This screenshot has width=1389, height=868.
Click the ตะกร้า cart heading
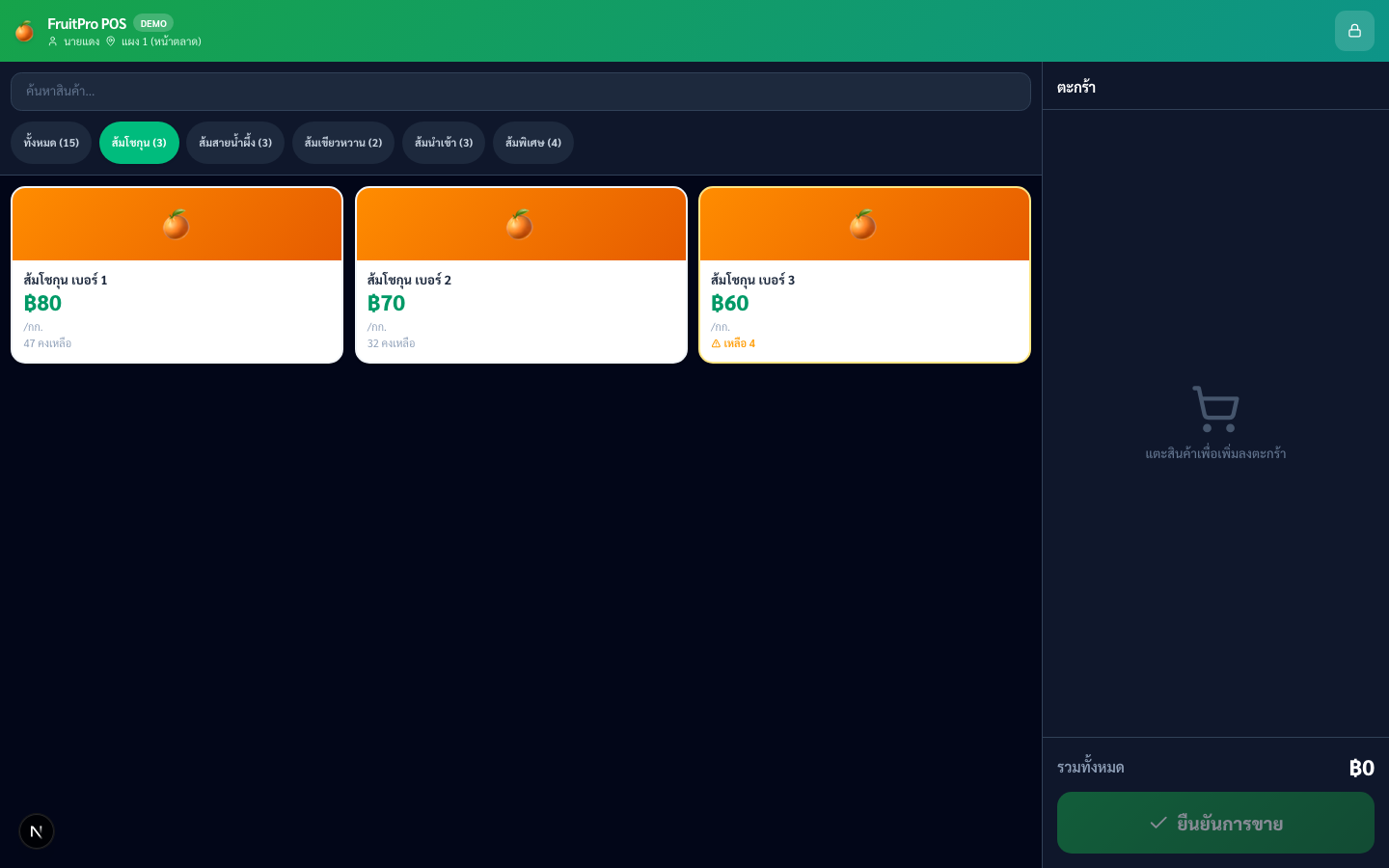[x=1076, y=87]
